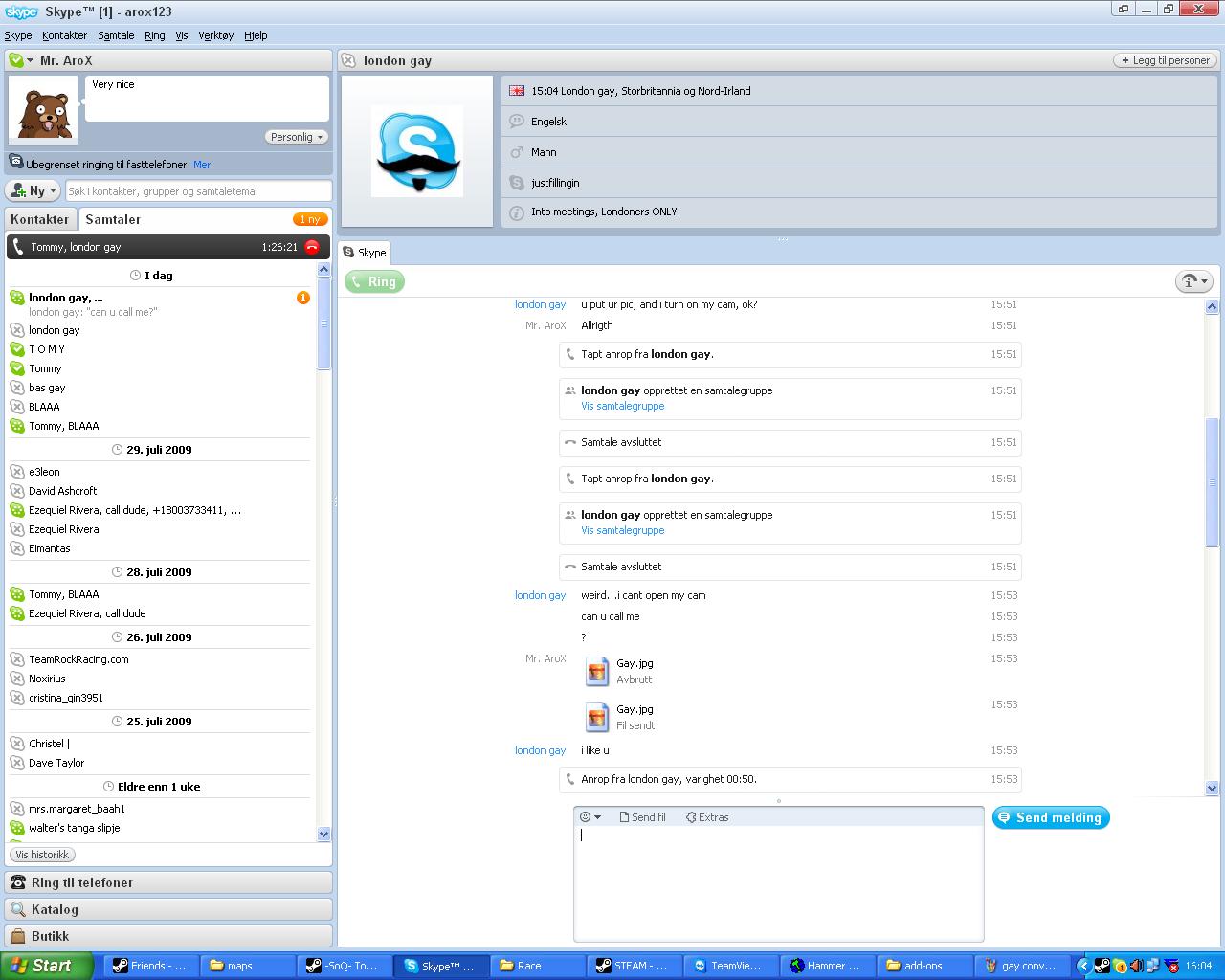Viewport: 1225px width, 980px height.
Task: Click the UK flag icon in profile
Action: pyautogui.click(x=517, y=91)
